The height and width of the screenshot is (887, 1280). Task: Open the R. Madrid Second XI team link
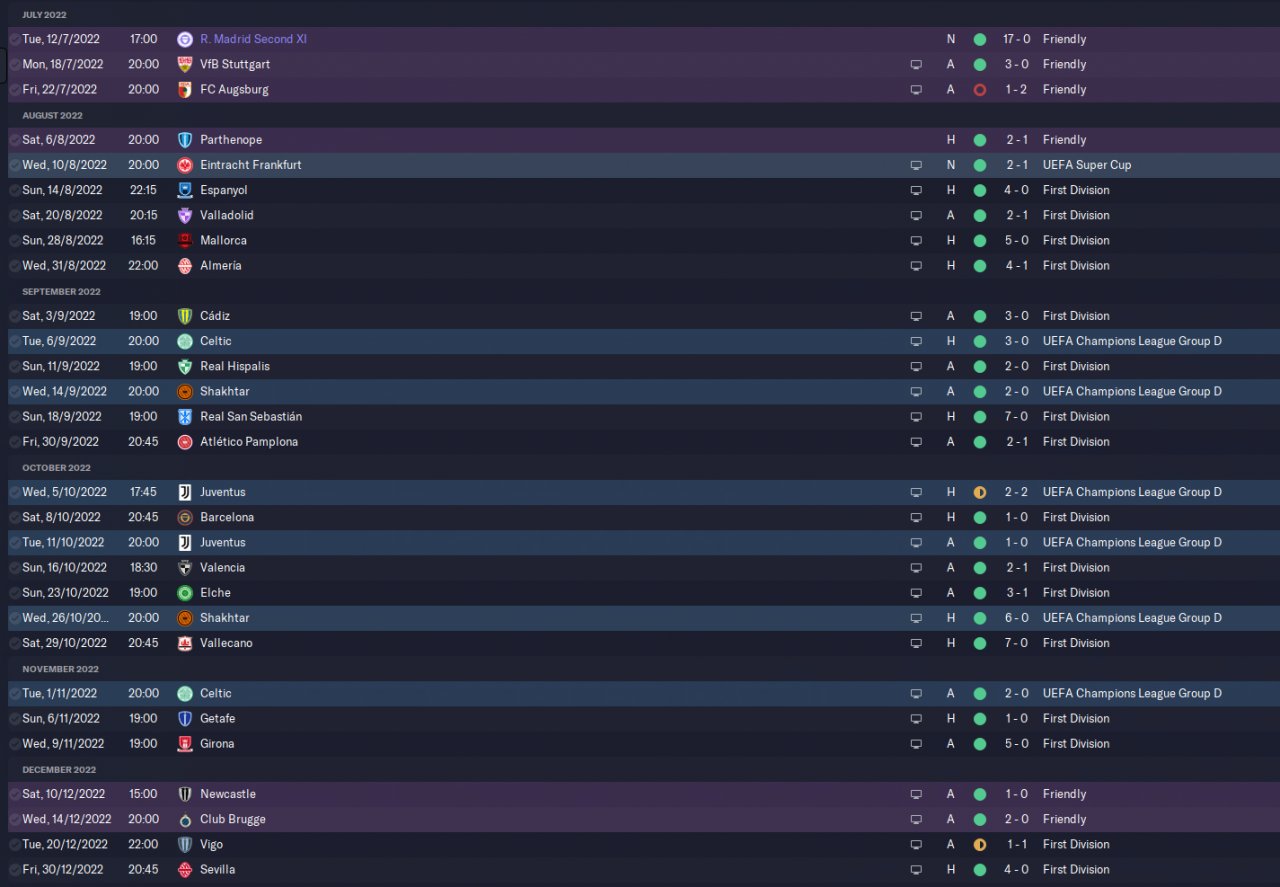[254, 39]
